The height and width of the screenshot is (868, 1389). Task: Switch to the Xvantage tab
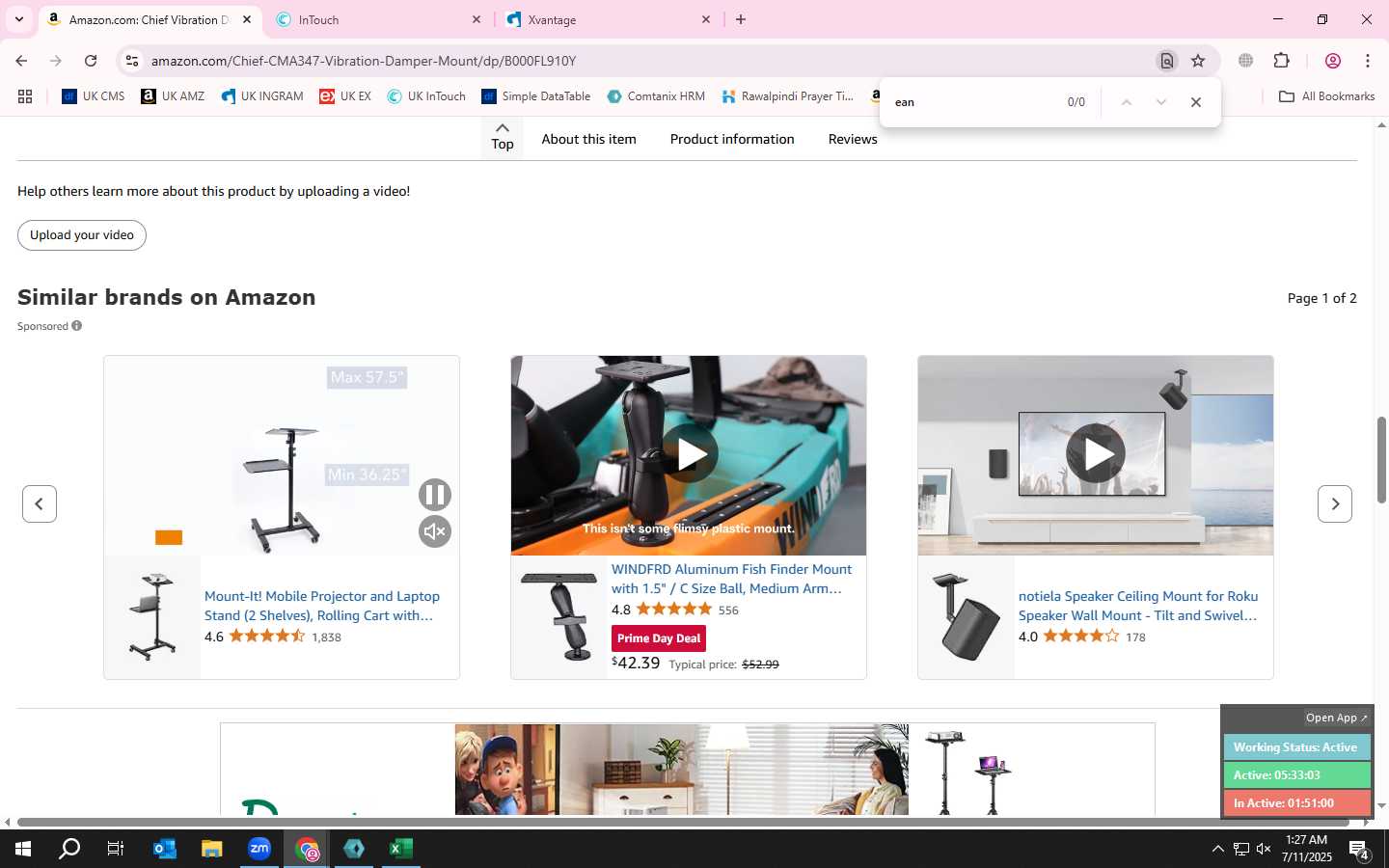pyautogui.click(x=608, y=19)
